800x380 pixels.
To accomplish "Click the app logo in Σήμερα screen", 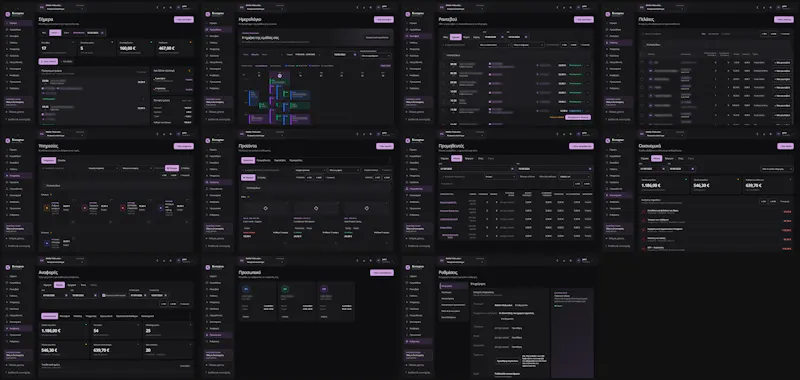I will (8, 15).
